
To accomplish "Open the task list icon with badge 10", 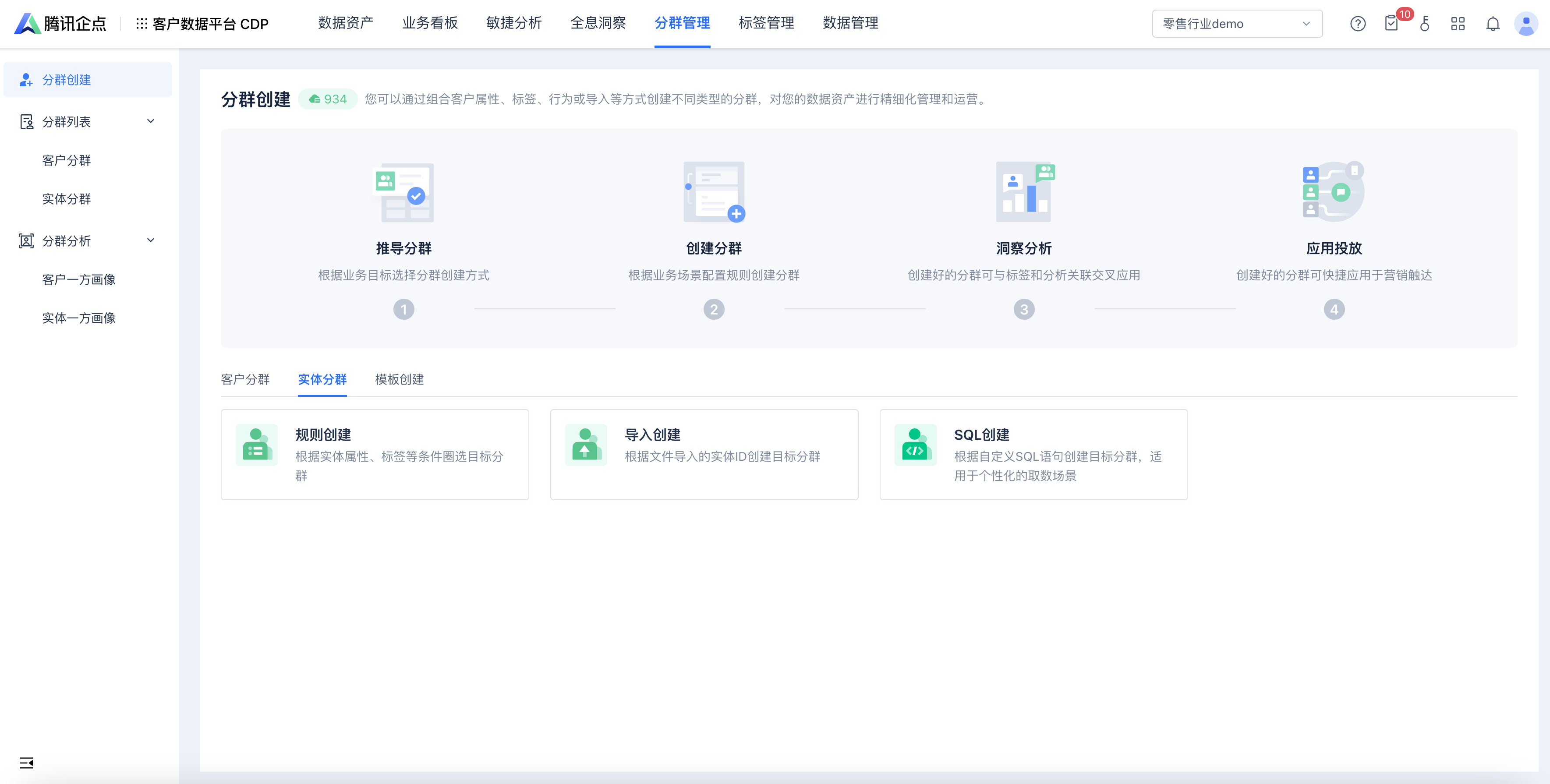I will pos(1391,24).
